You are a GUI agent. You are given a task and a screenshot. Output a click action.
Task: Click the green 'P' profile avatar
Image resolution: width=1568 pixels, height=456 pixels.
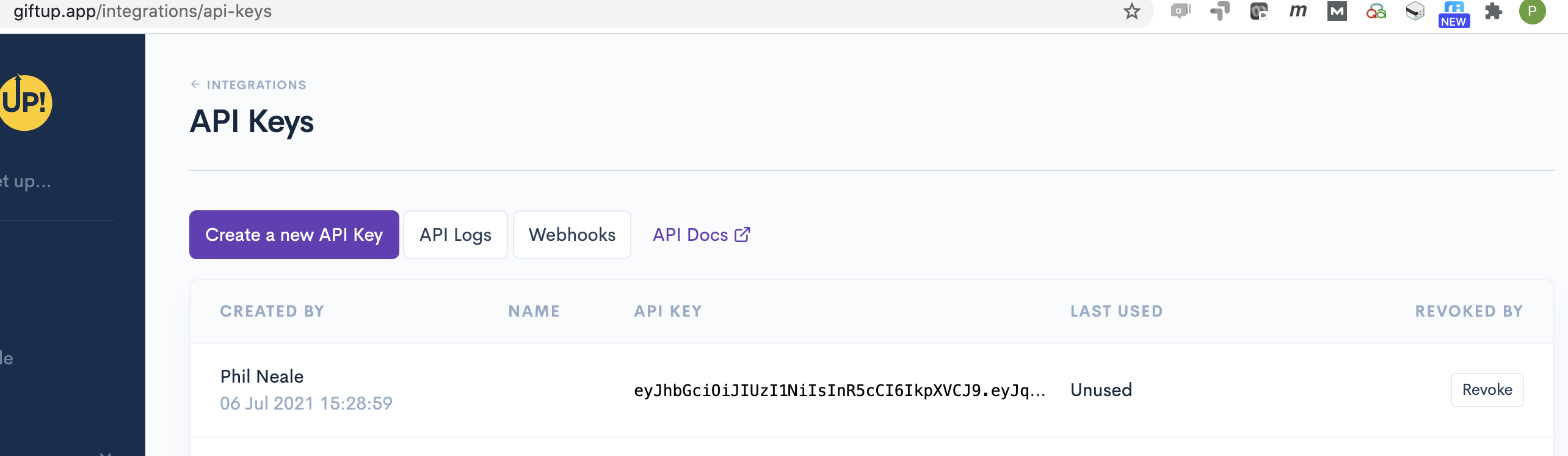click(x=1532, y=11)
